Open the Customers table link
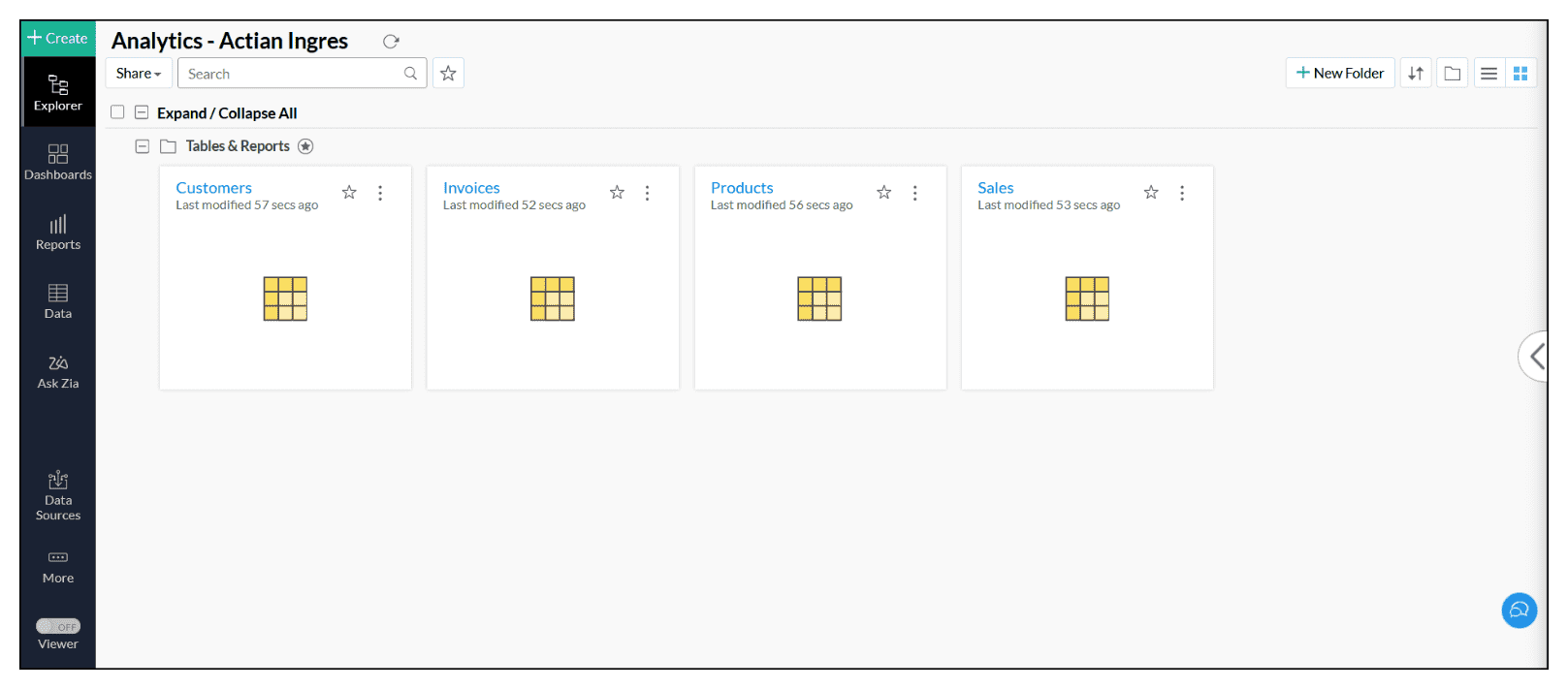The image size is (1568, 689). pos(213,188)
